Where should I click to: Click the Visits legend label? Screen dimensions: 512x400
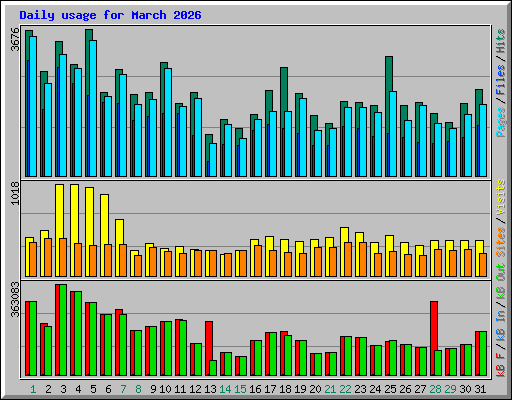pos(501,198)
